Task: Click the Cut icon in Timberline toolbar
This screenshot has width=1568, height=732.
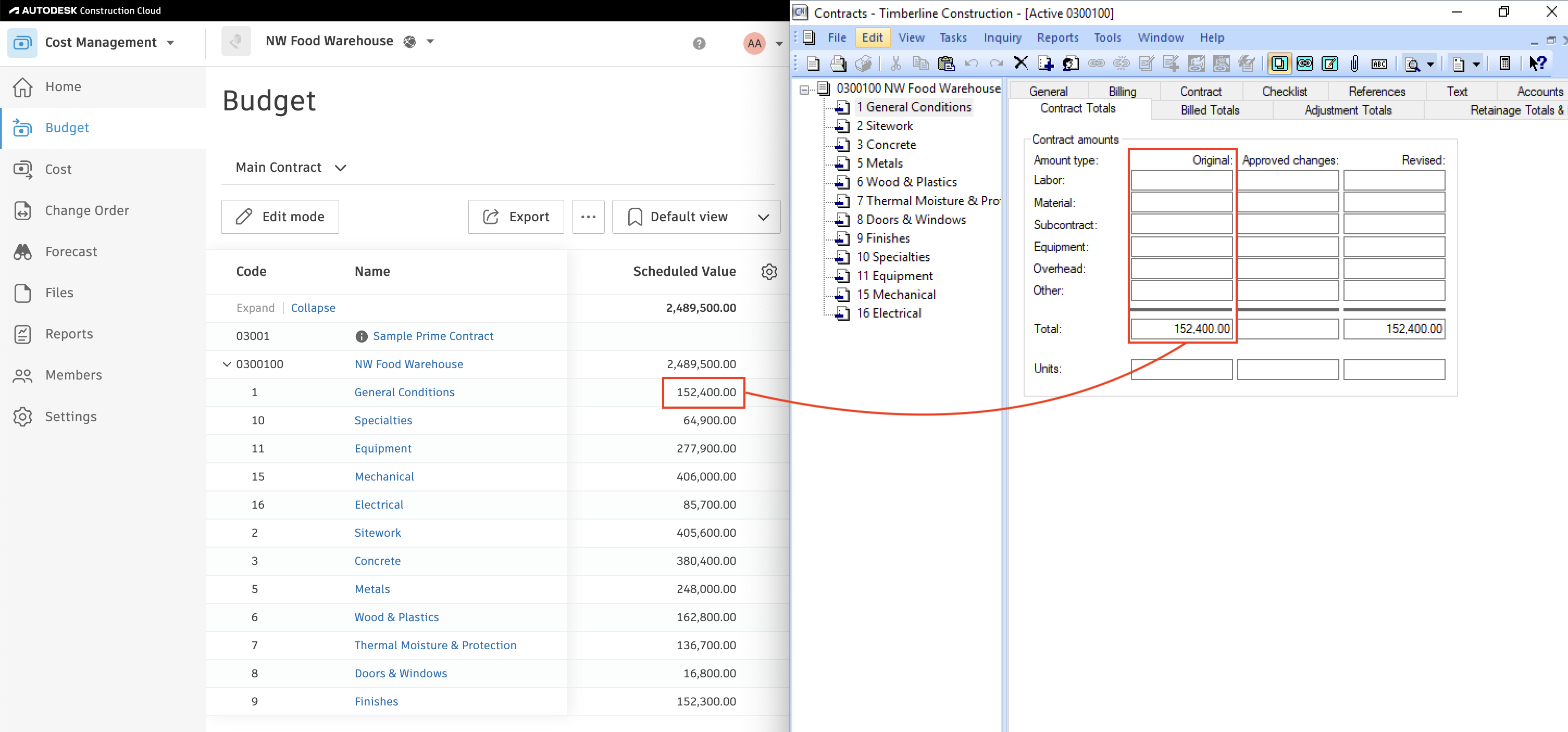Action: pyautogui.click(x=893, y=63)
